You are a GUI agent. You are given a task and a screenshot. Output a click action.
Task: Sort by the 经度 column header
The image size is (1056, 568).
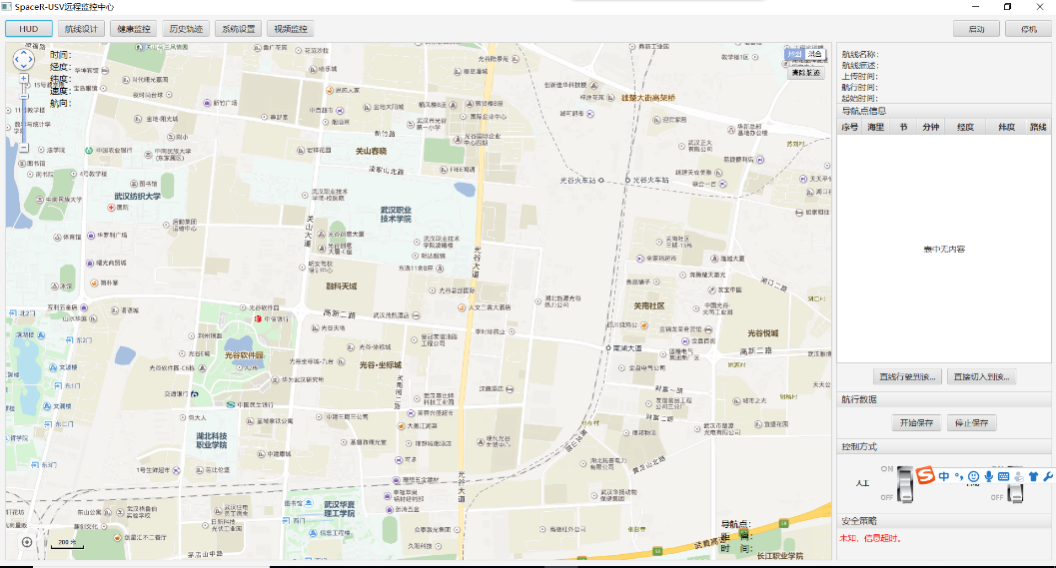click(965, 127)
